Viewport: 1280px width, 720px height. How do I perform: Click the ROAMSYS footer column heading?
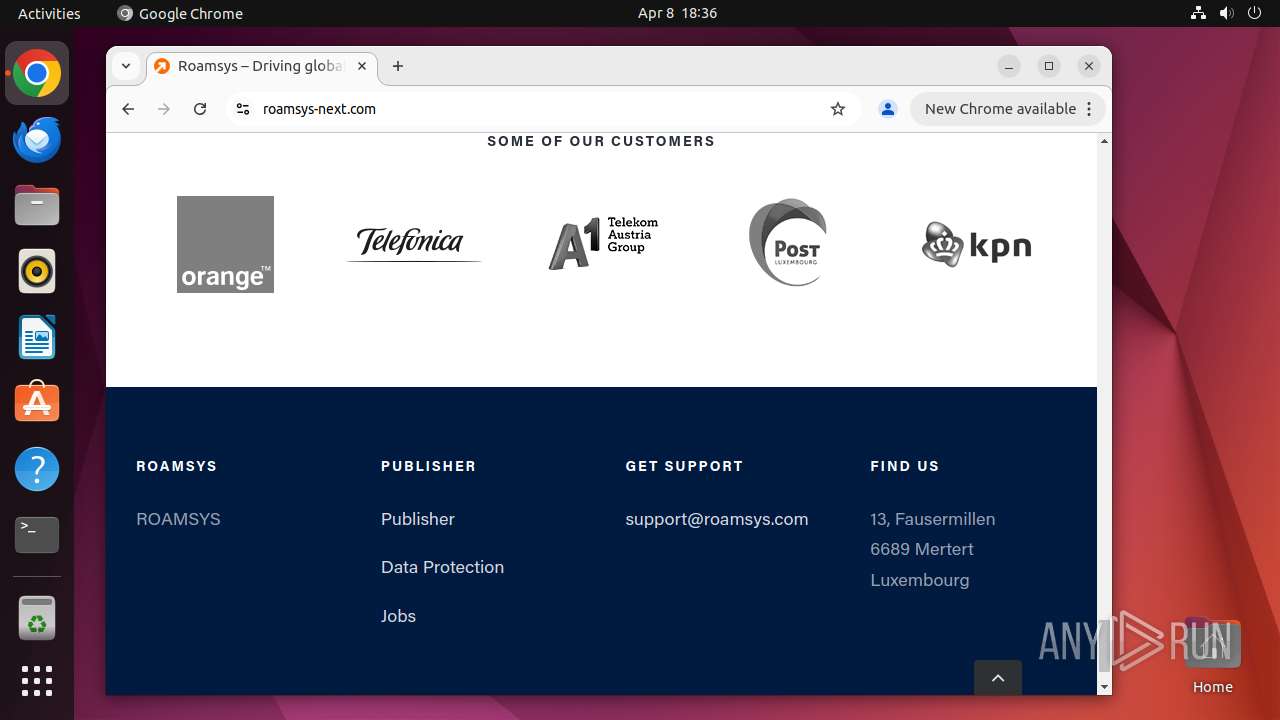[176, 466]
